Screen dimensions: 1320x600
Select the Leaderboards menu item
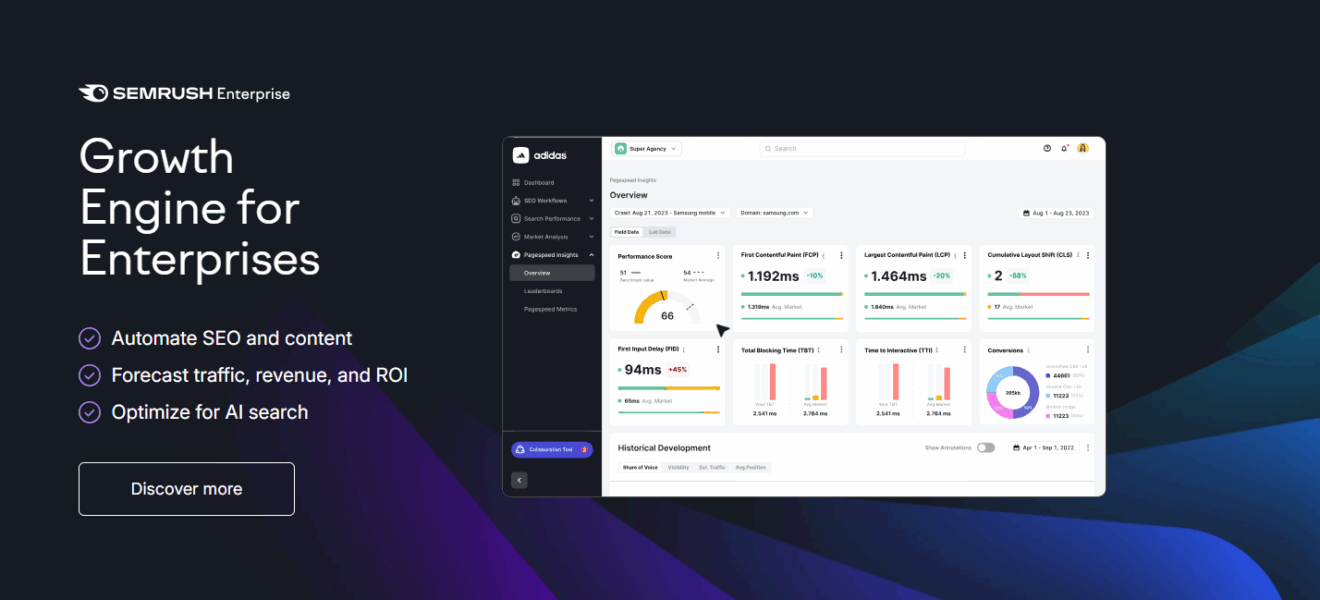545,290
